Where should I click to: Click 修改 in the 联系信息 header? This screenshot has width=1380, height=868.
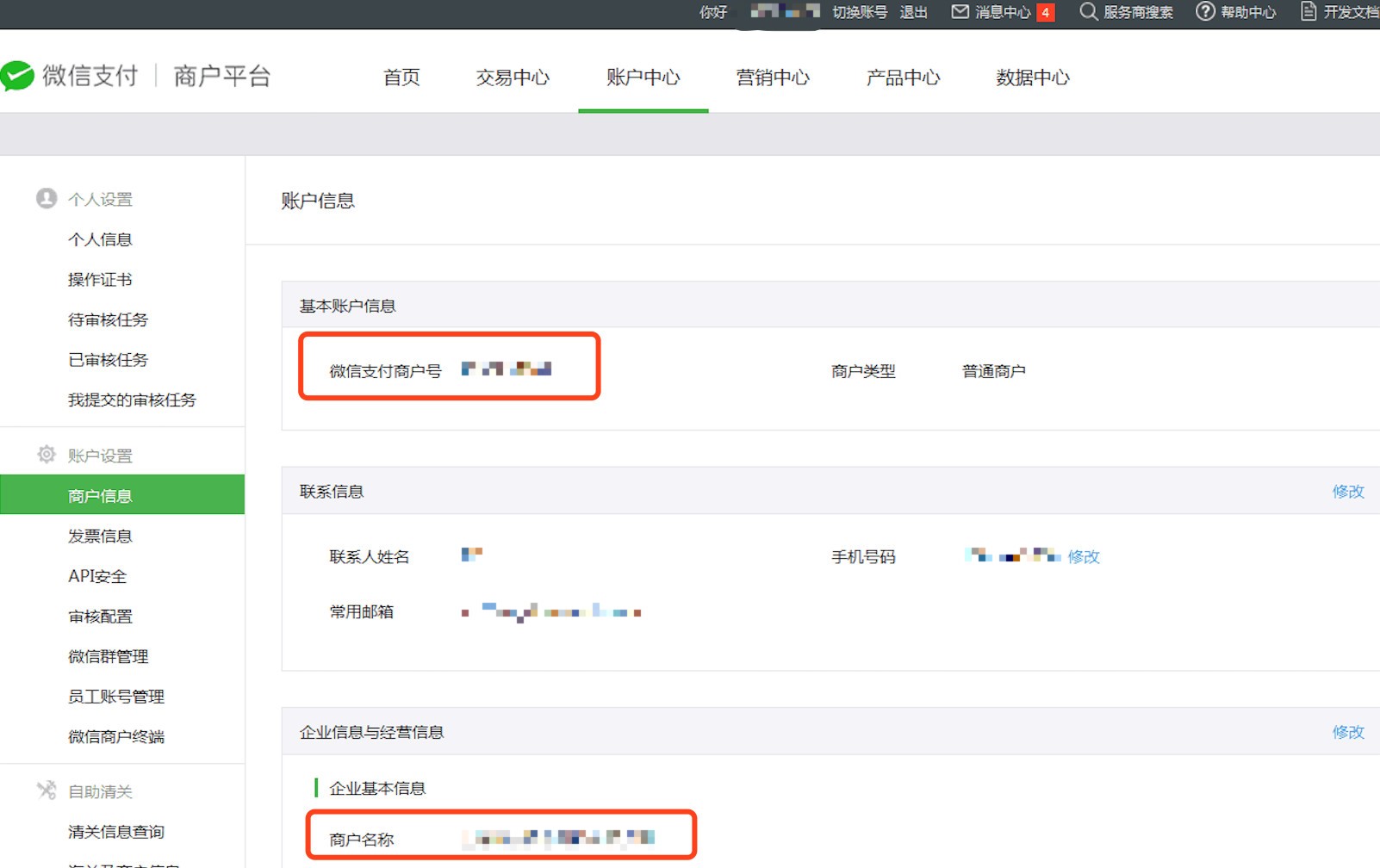(1348, 491)
